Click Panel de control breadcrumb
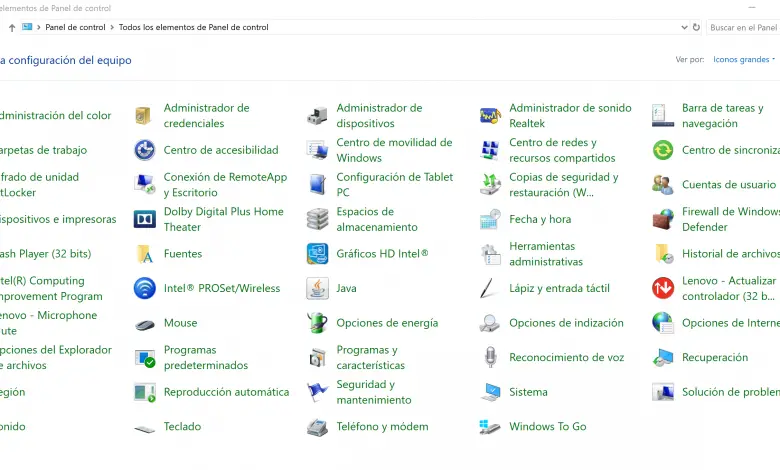 pyautogui.click(x=75, y=27)
